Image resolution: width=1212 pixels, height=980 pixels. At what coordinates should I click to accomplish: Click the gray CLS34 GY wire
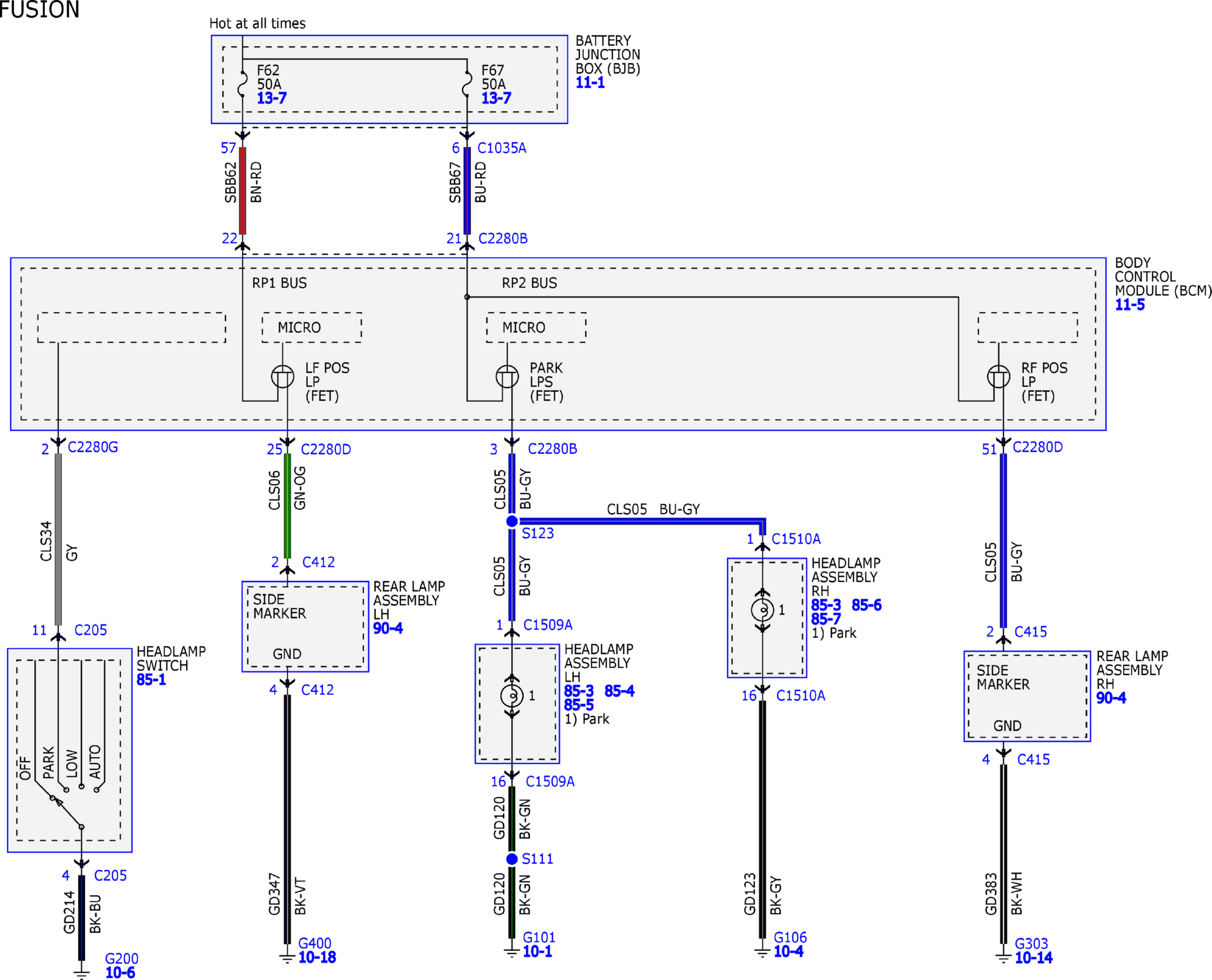(x=58, y=540)
